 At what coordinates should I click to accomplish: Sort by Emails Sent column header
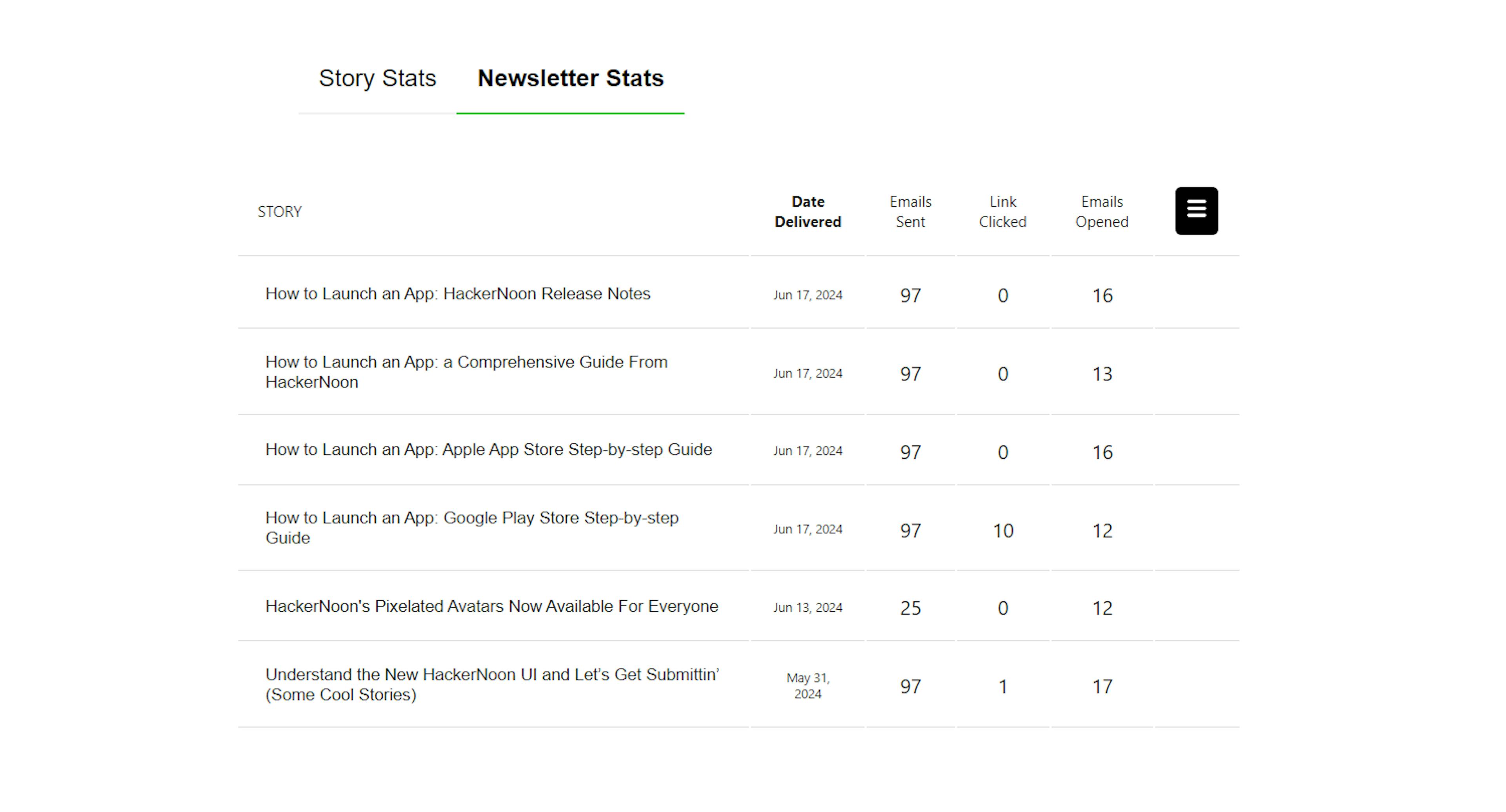click(x=910, y=212)
